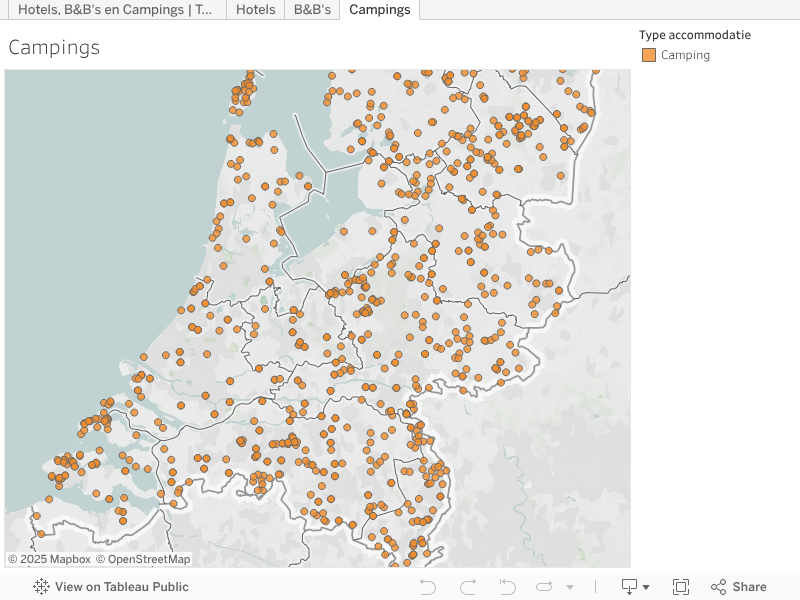Image resolution: width=800 pixels, height=600 pixels.
Task: Open the OpenStreetMap attribution link
Action: click(143, 559)
